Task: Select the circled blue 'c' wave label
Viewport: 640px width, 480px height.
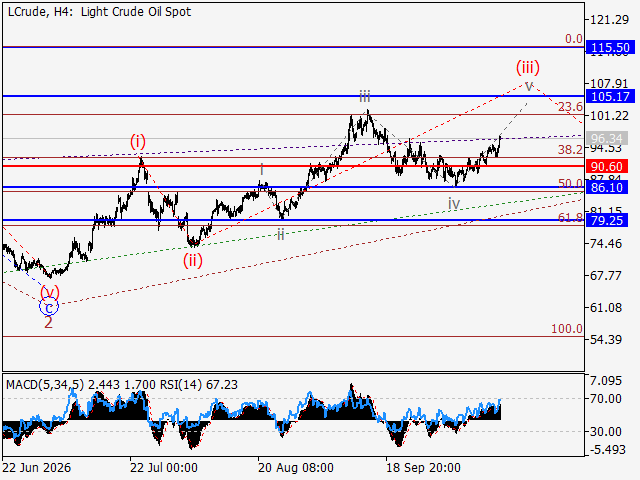Action: [x=49, y=307]
